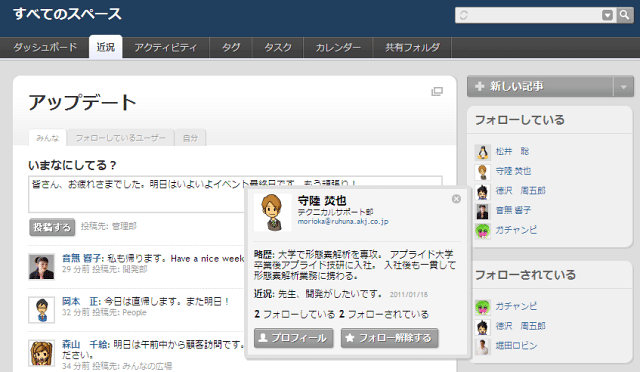
Task: Click green avatar beside ガチャンピ in フォローしている
Action: (483, 230)
